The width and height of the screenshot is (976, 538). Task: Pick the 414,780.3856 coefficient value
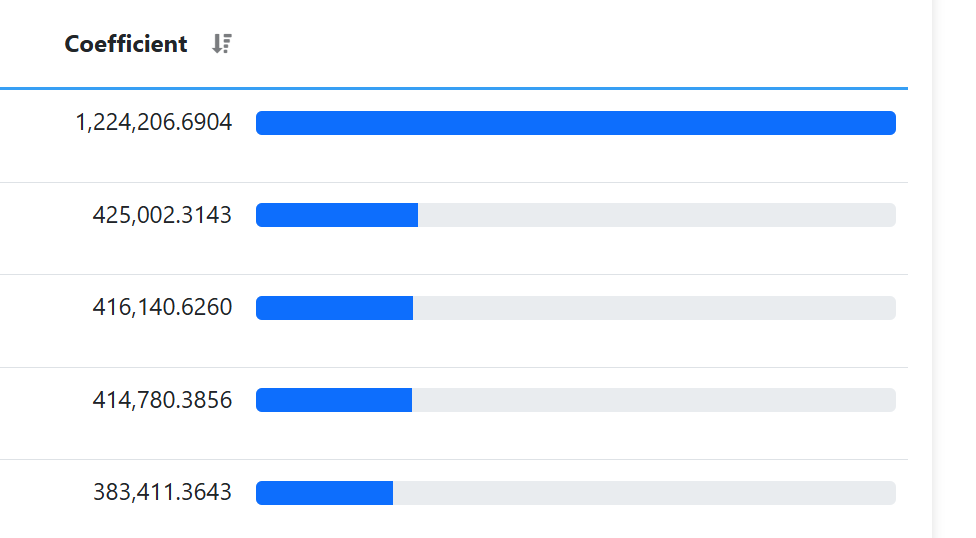pyautogui.click(x=162, y=400)
